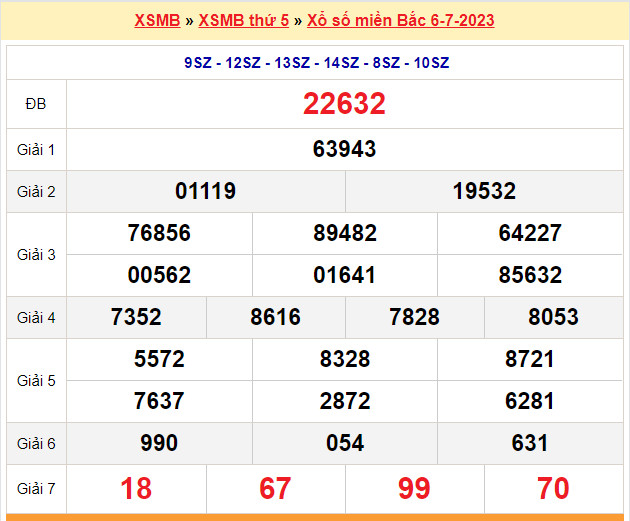Select Giải 2 number 01119
This screenshot has width=630, height=521.
(x=205, y=191)
